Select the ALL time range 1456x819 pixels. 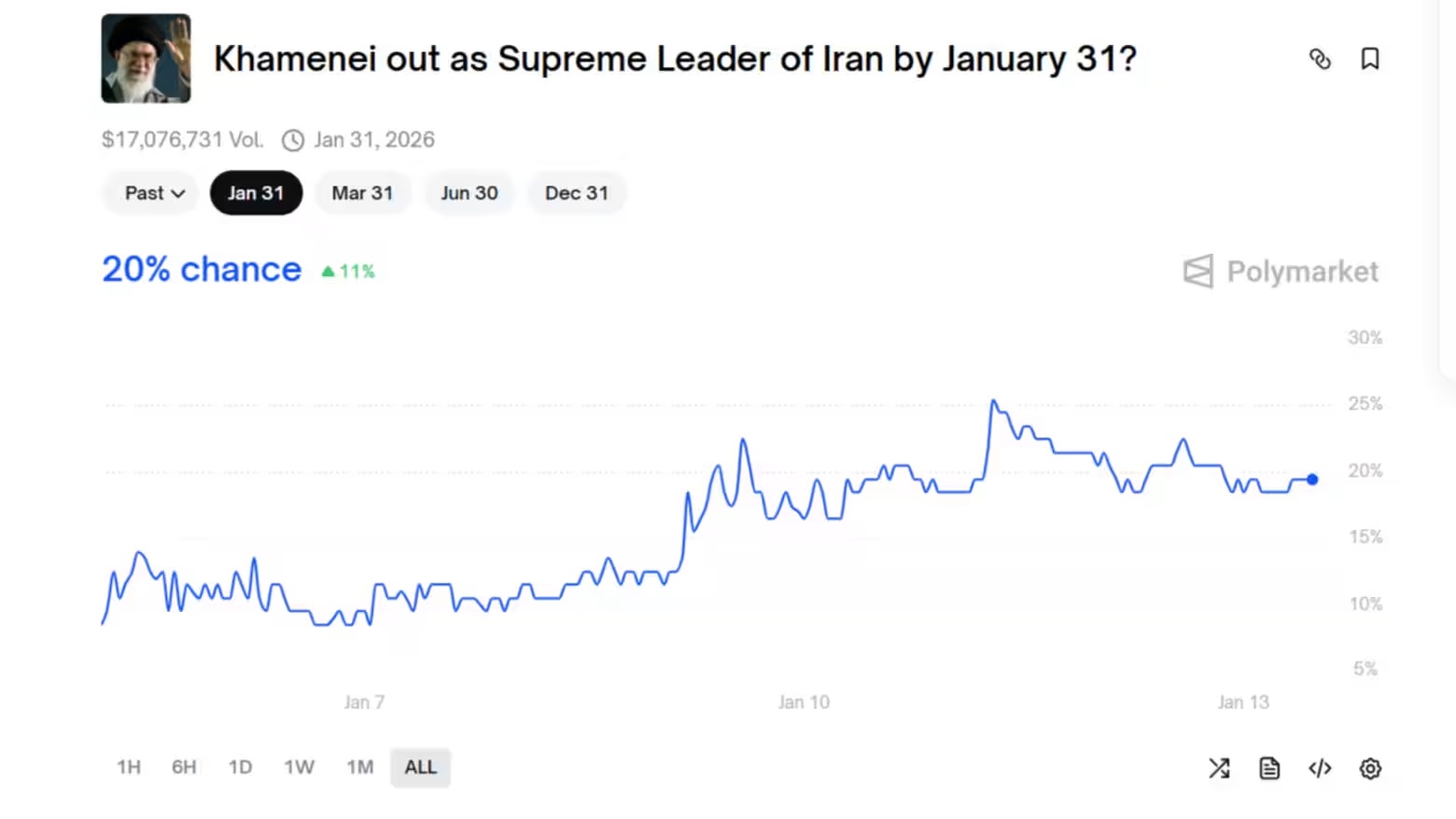pos(420,768)
